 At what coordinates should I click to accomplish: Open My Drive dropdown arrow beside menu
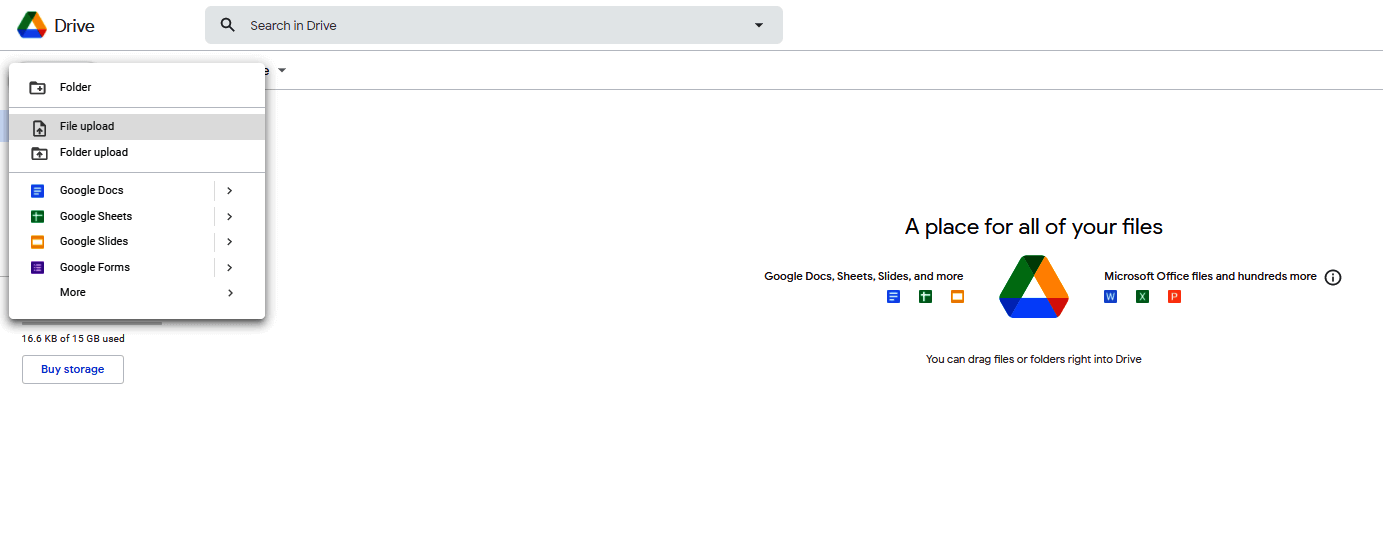[x=282, y=70]
